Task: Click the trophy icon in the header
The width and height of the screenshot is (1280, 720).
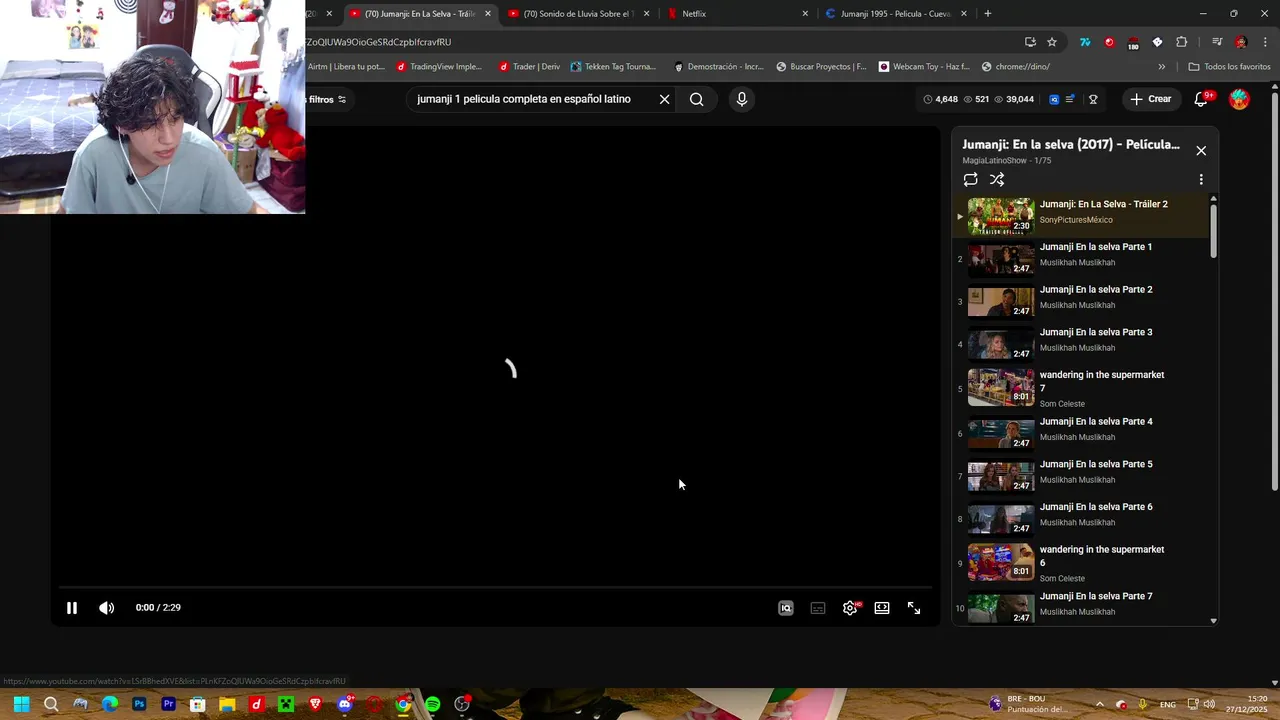Action: click(1093, 99)
